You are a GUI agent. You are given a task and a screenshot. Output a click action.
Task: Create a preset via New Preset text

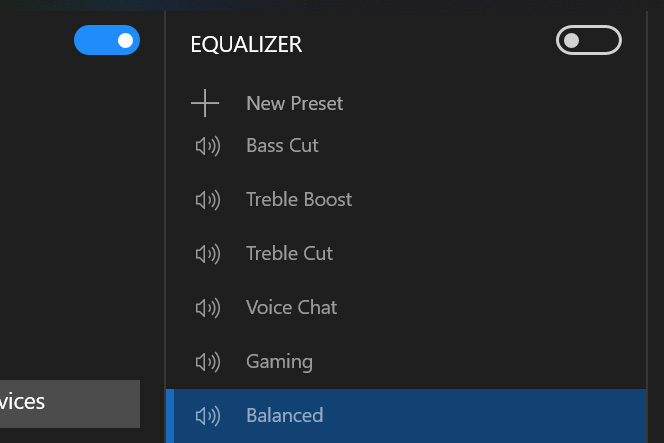point(294,103)
